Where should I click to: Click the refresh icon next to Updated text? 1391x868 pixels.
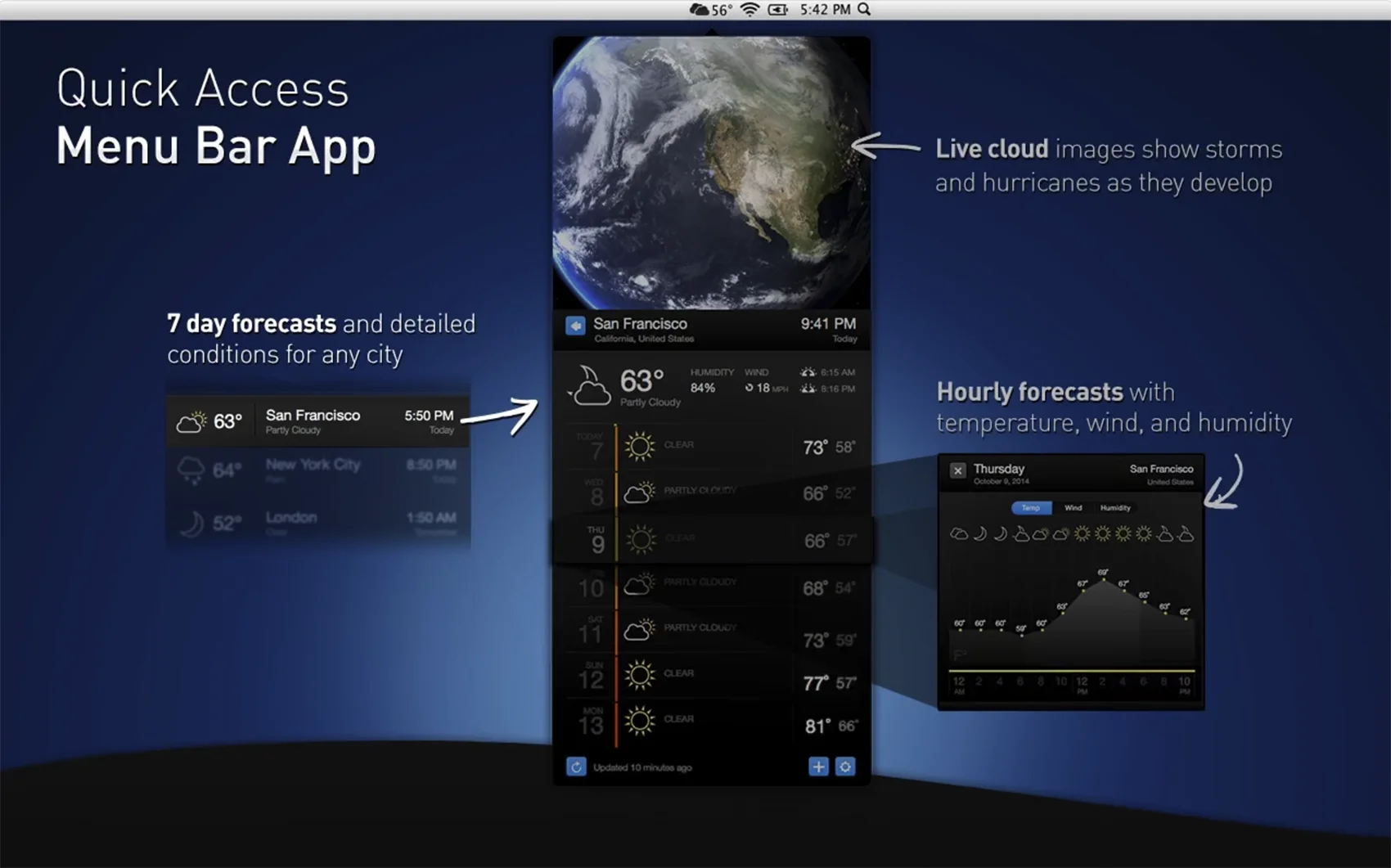point(576,767)
